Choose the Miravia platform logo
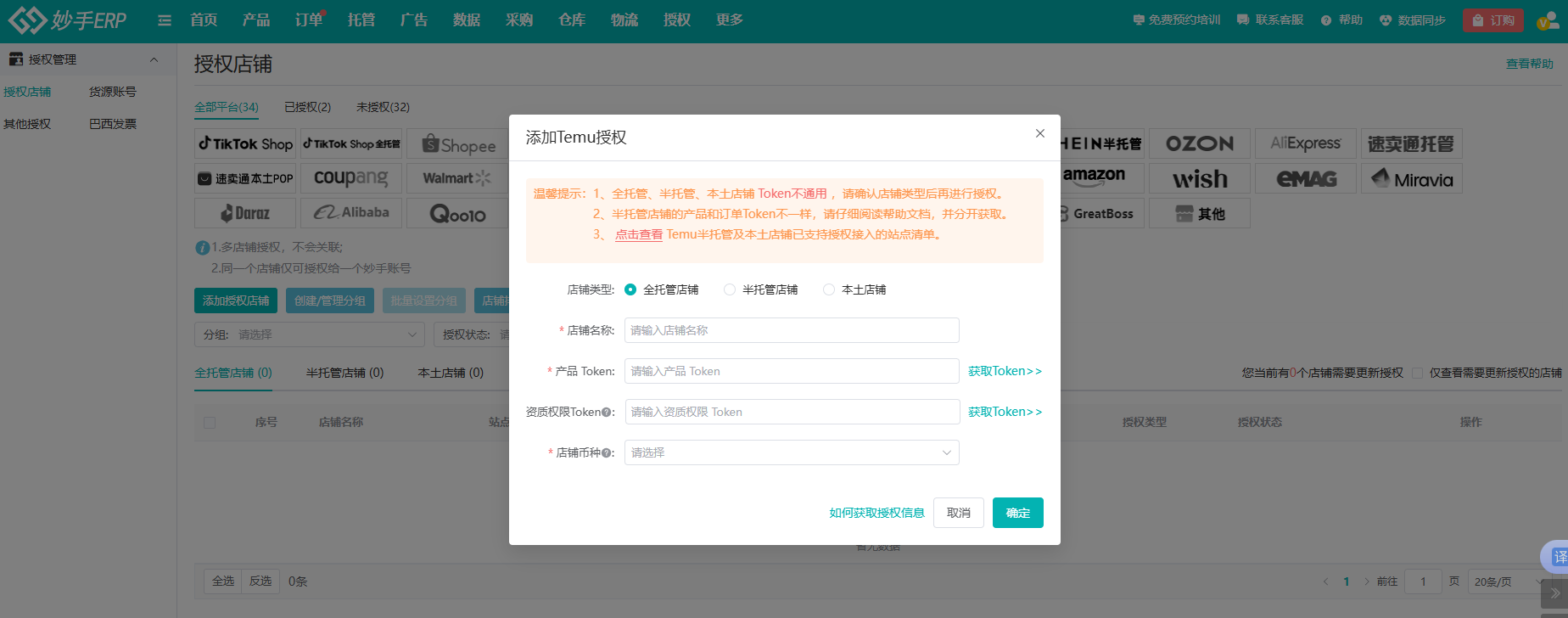Image resolution: width=1568 pixels, height=618 pixels. point(1411,179)
